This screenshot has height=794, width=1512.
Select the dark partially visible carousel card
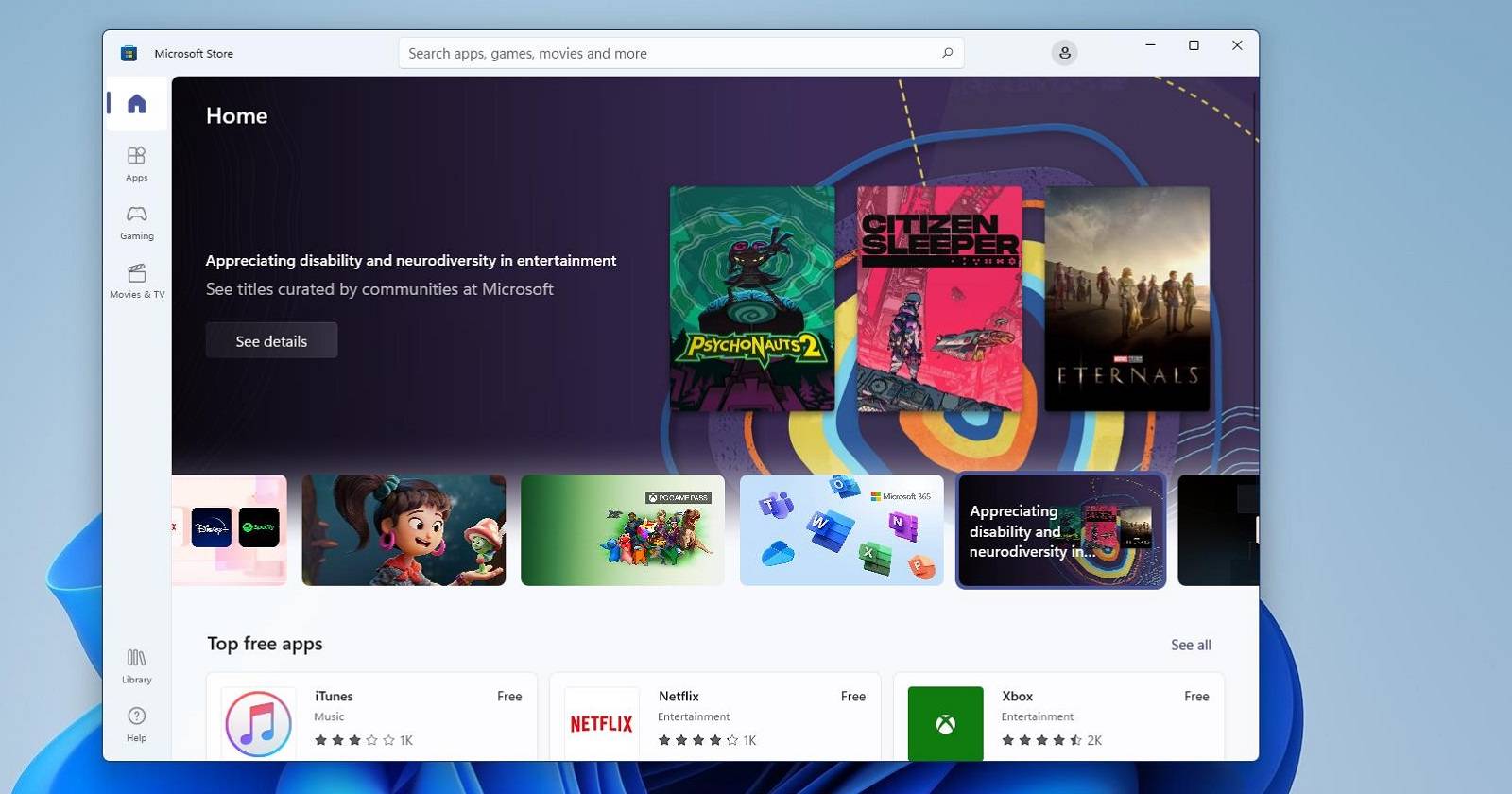(1218, 530)
